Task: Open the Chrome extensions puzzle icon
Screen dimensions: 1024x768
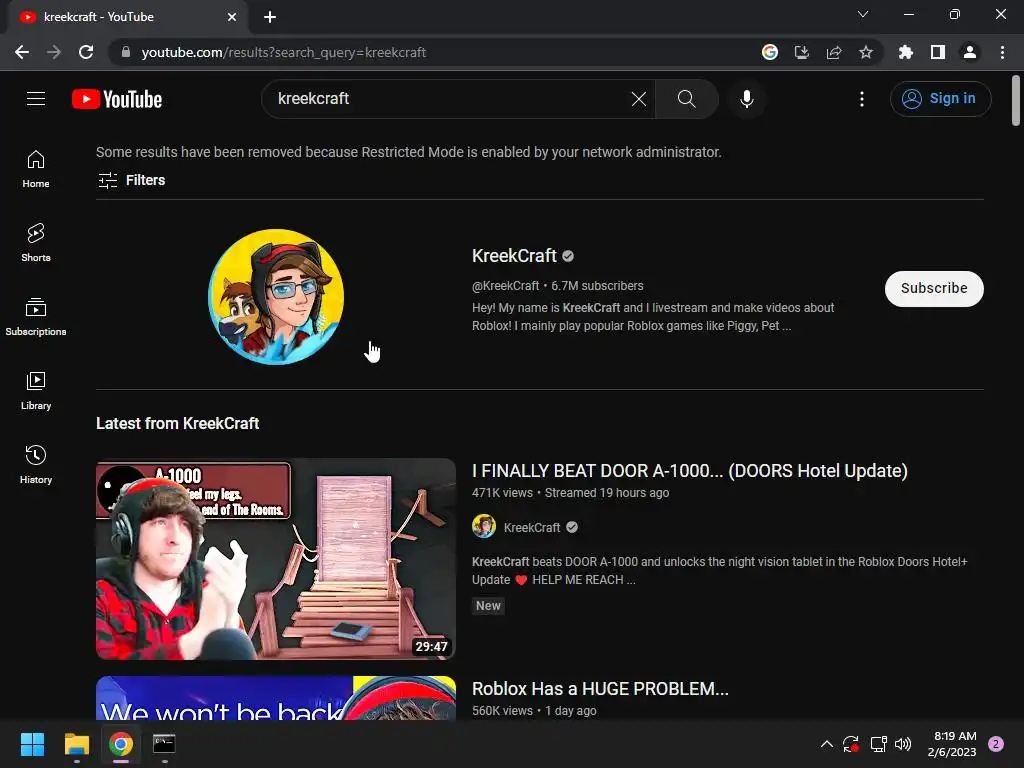Action: pos(906,52)
